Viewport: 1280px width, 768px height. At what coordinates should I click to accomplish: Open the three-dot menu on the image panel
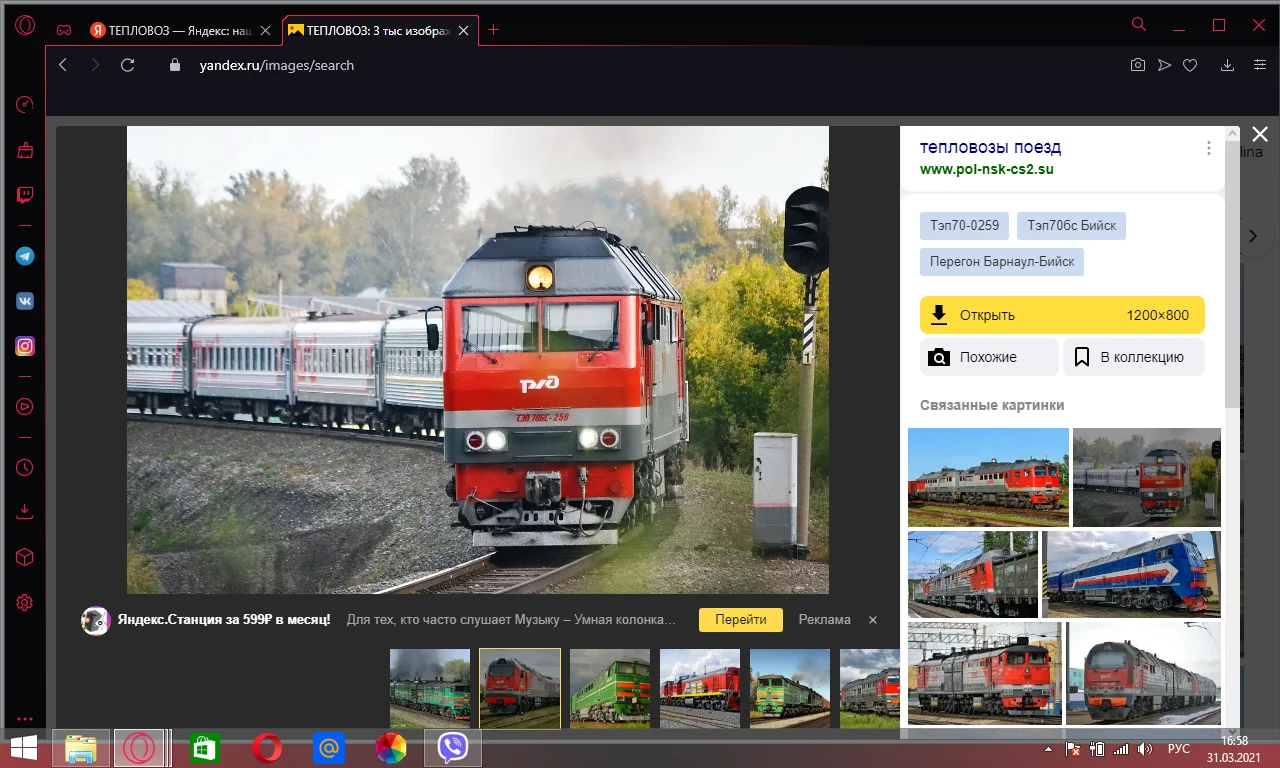pyautogui.click(x=1209, y=147)
